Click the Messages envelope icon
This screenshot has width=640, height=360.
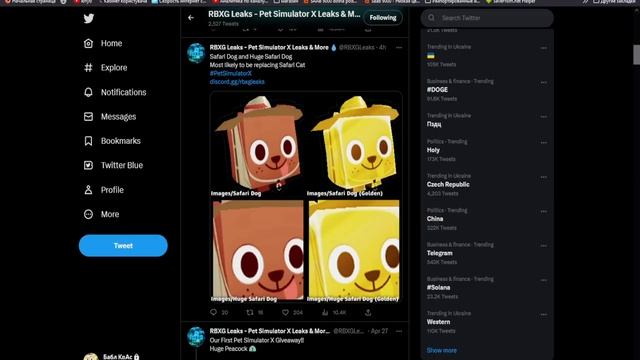click(88, 117)
